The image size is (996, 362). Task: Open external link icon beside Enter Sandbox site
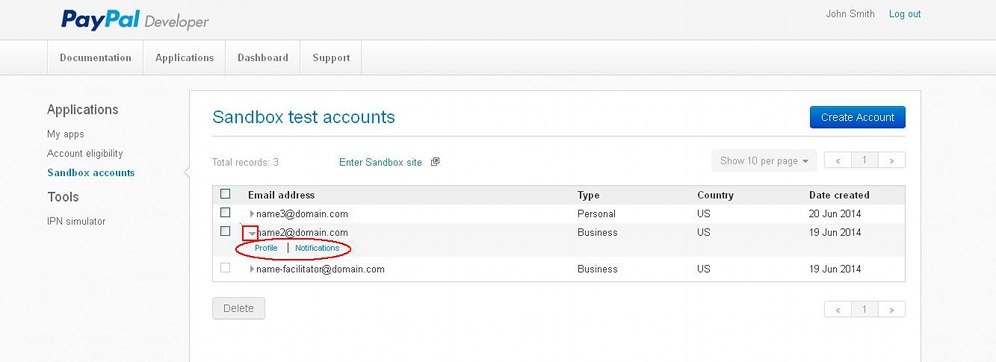435,162
